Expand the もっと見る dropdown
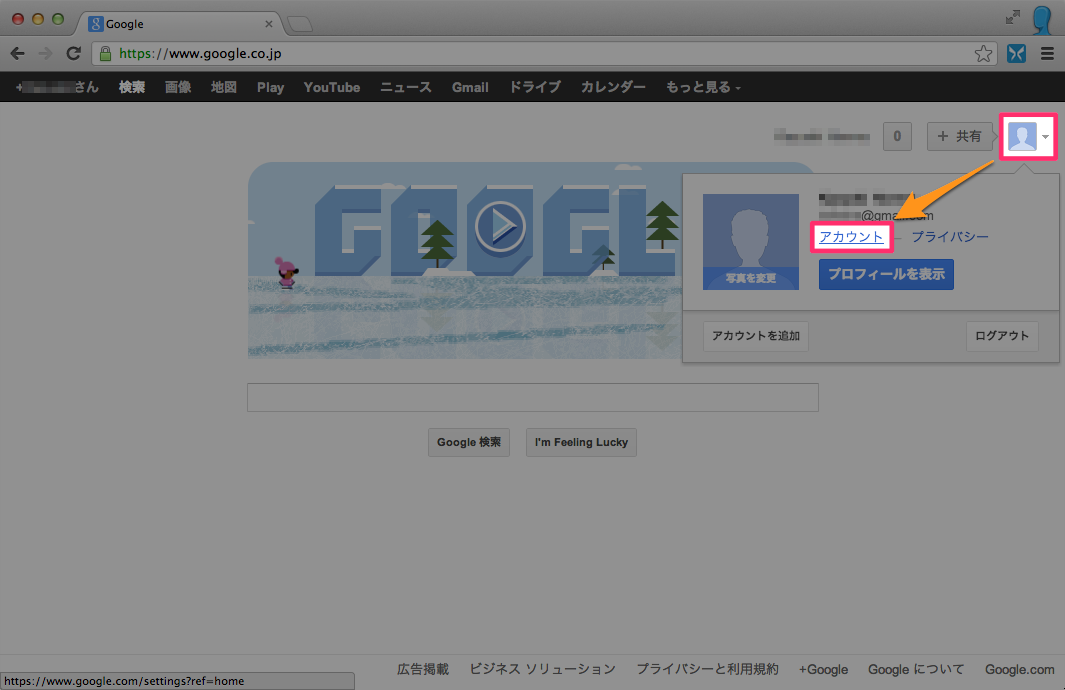1065x690 pixels. [x=702, y=87]
